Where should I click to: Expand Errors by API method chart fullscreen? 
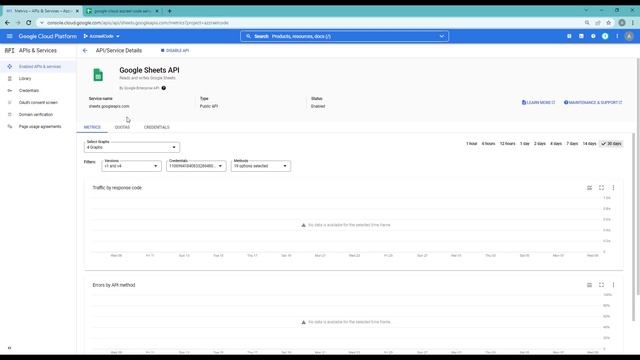pyautogui.click(x=601, y=285)
